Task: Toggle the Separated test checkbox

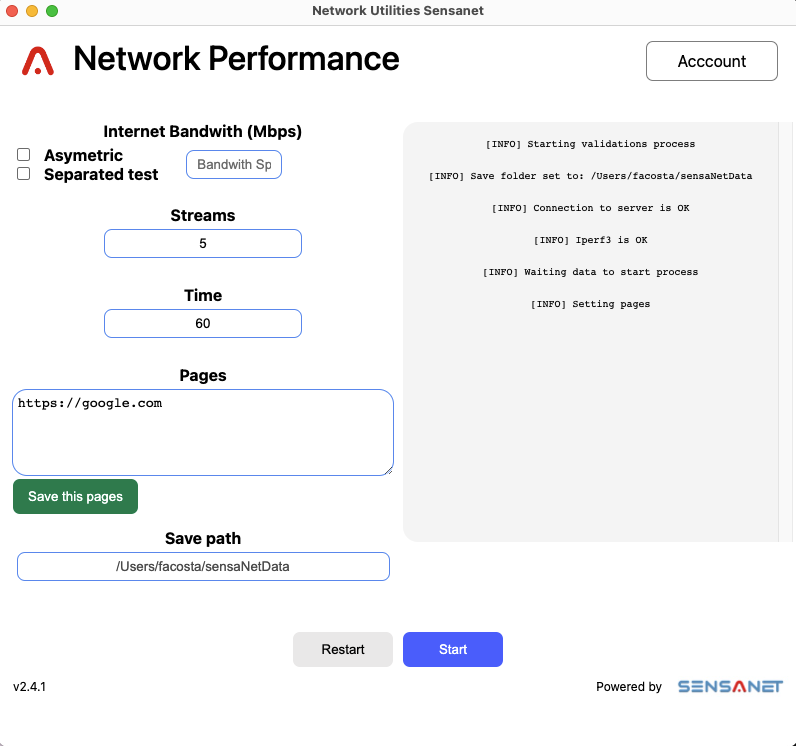Action: (23, 174)
